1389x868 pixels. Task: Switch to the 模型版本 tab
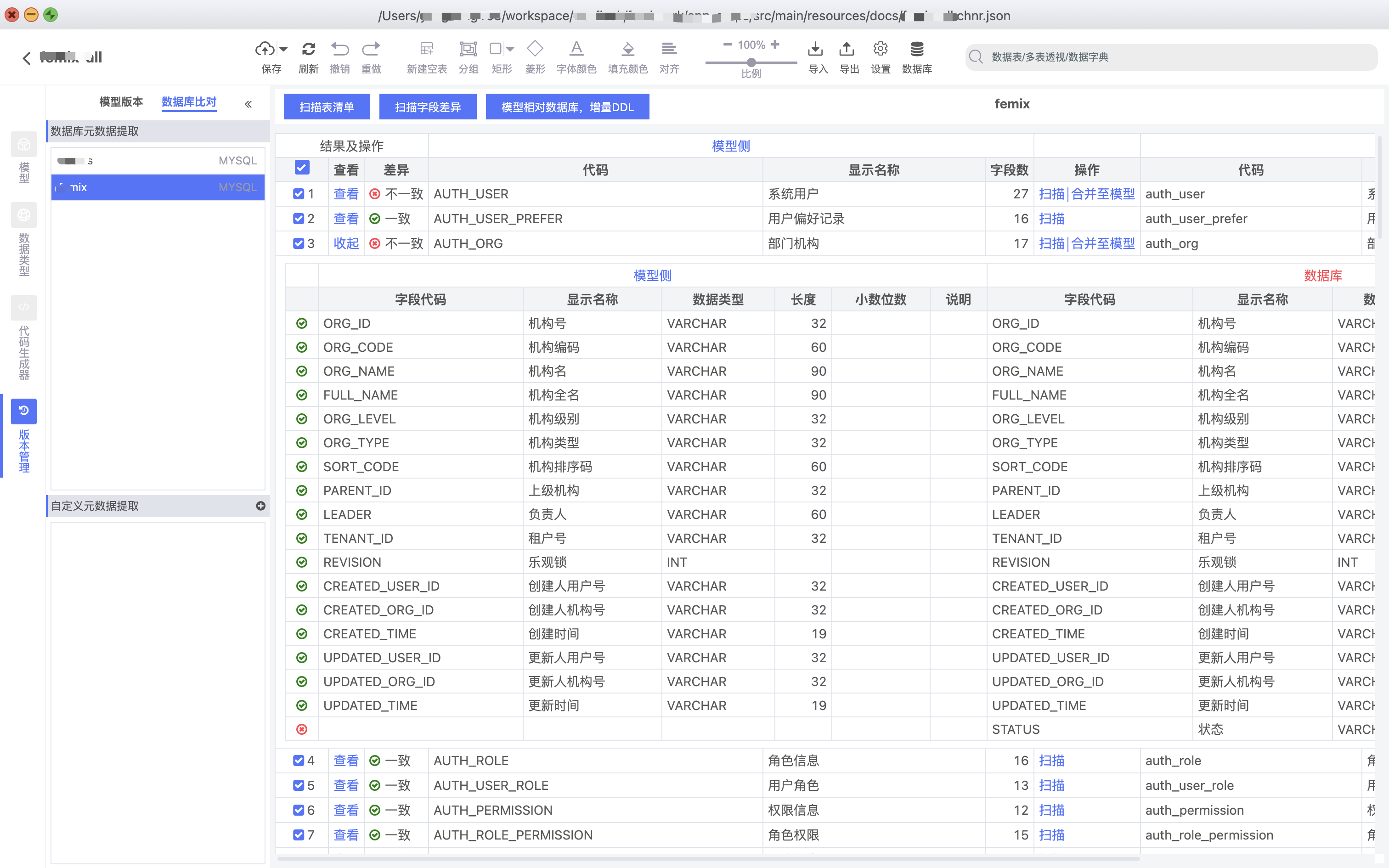pyautogui.click(x=121, y=101)
